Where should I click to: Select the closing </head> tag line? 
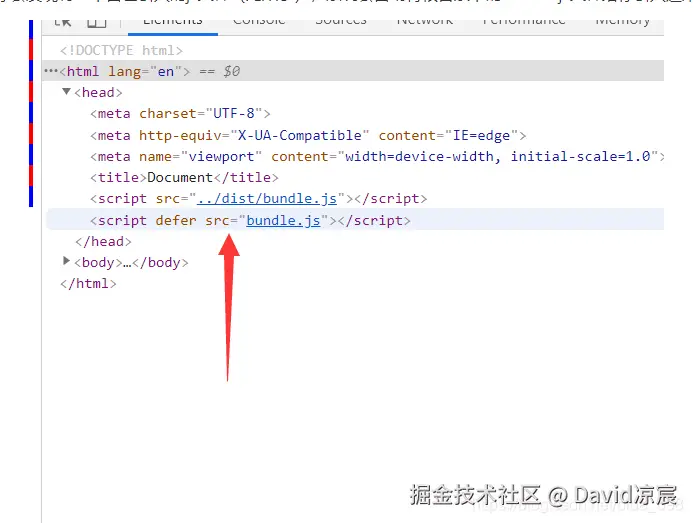tap(103, 241)
